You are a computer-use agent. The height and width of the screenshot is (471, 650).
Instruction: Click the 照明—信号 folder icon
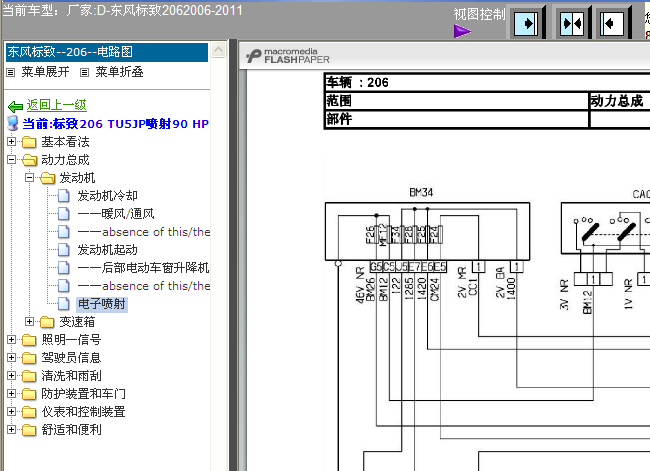coord(29,340)
